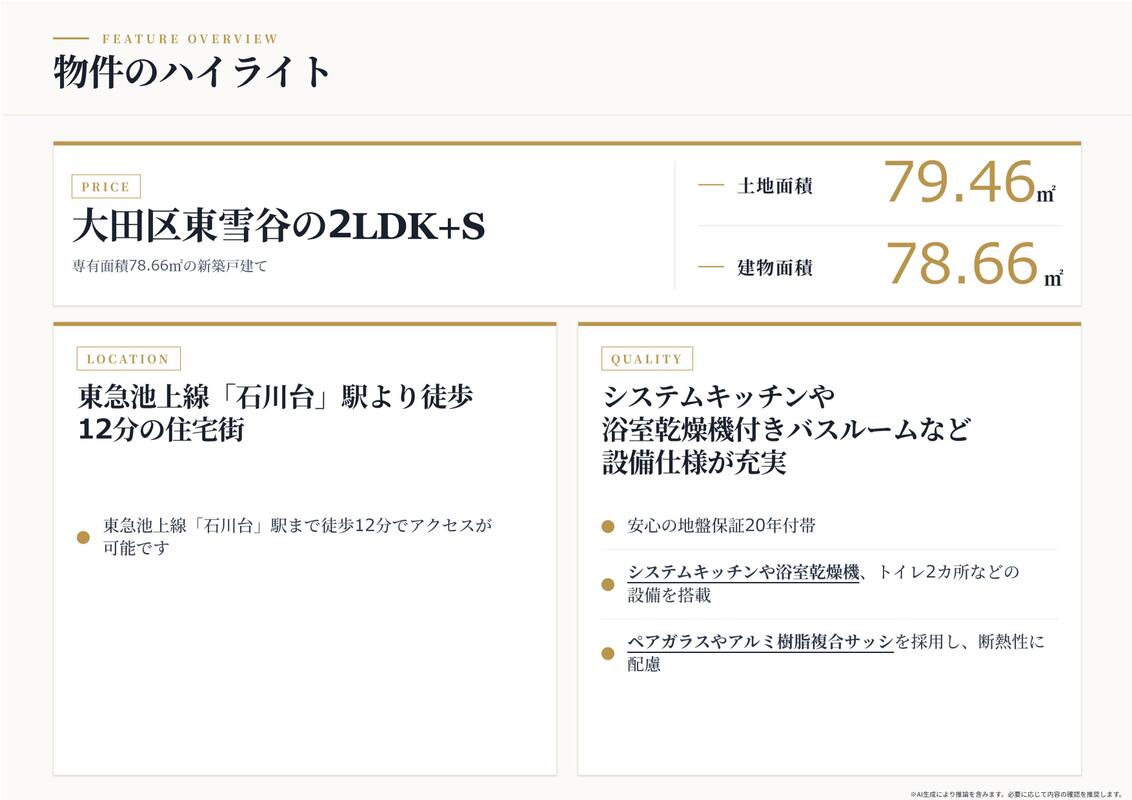
Task: Click the 東急池上線「石川台」駅より徒歩 heading
Action: tap(276, 396)
